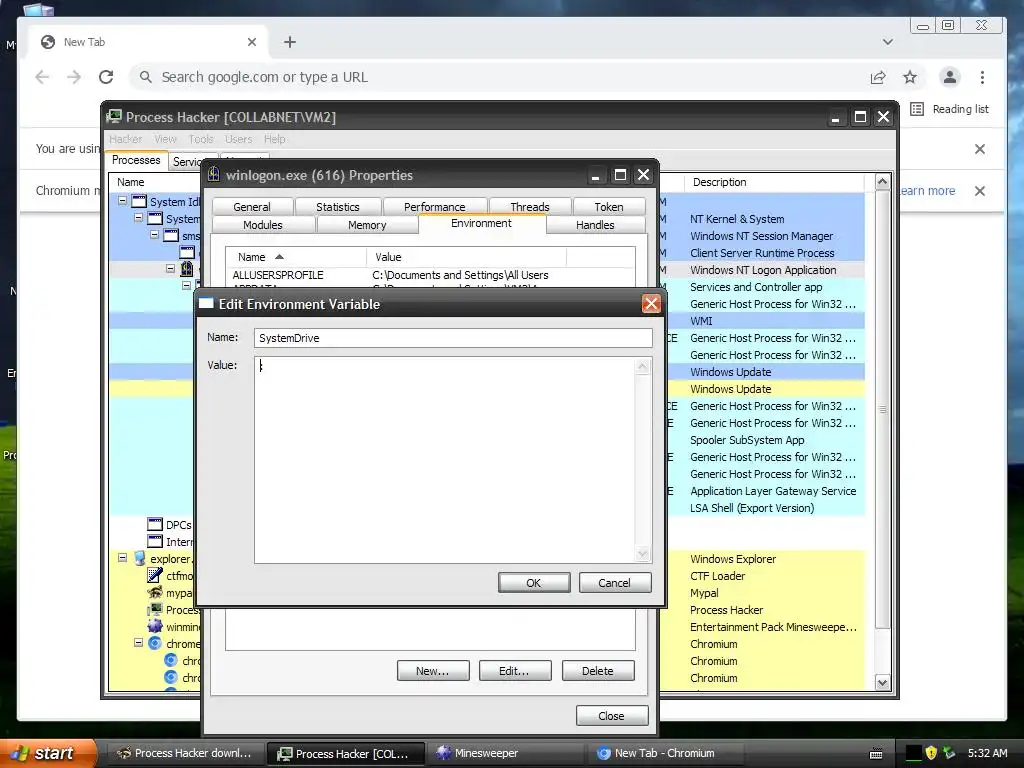
Task: Select the Environment tab
Action: [481, 223]
